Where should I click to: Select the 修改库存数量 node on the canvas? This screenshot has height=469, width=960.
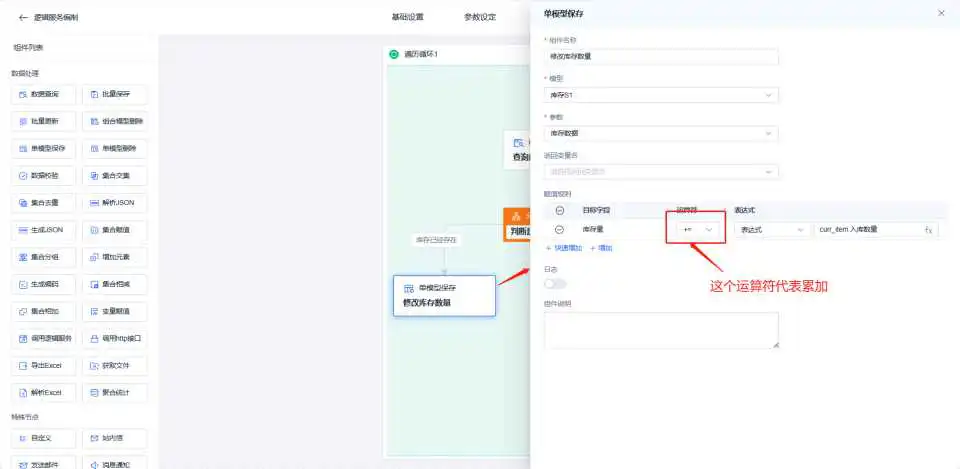444,296
